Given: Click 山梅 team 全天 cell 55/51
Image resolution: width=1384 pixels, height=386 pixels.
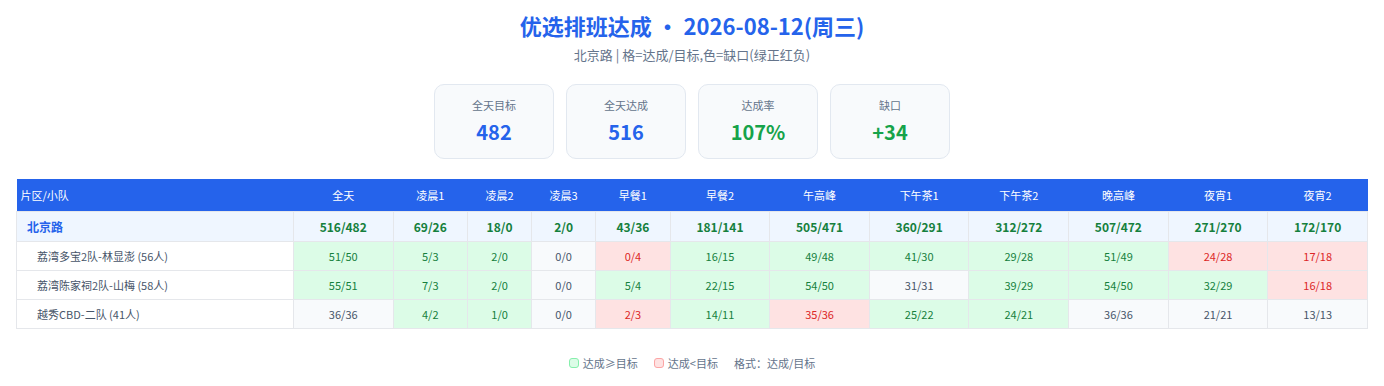Looking at the screenshot, I should tap(343, 285).
